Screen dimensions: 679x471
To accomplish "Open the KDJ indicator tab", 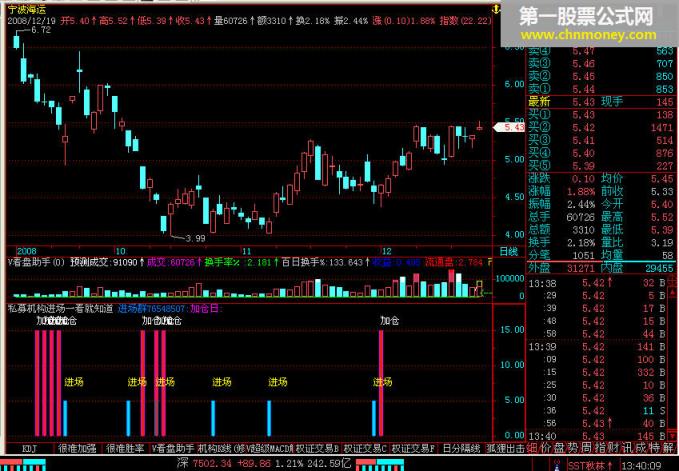I will (29, 448).
